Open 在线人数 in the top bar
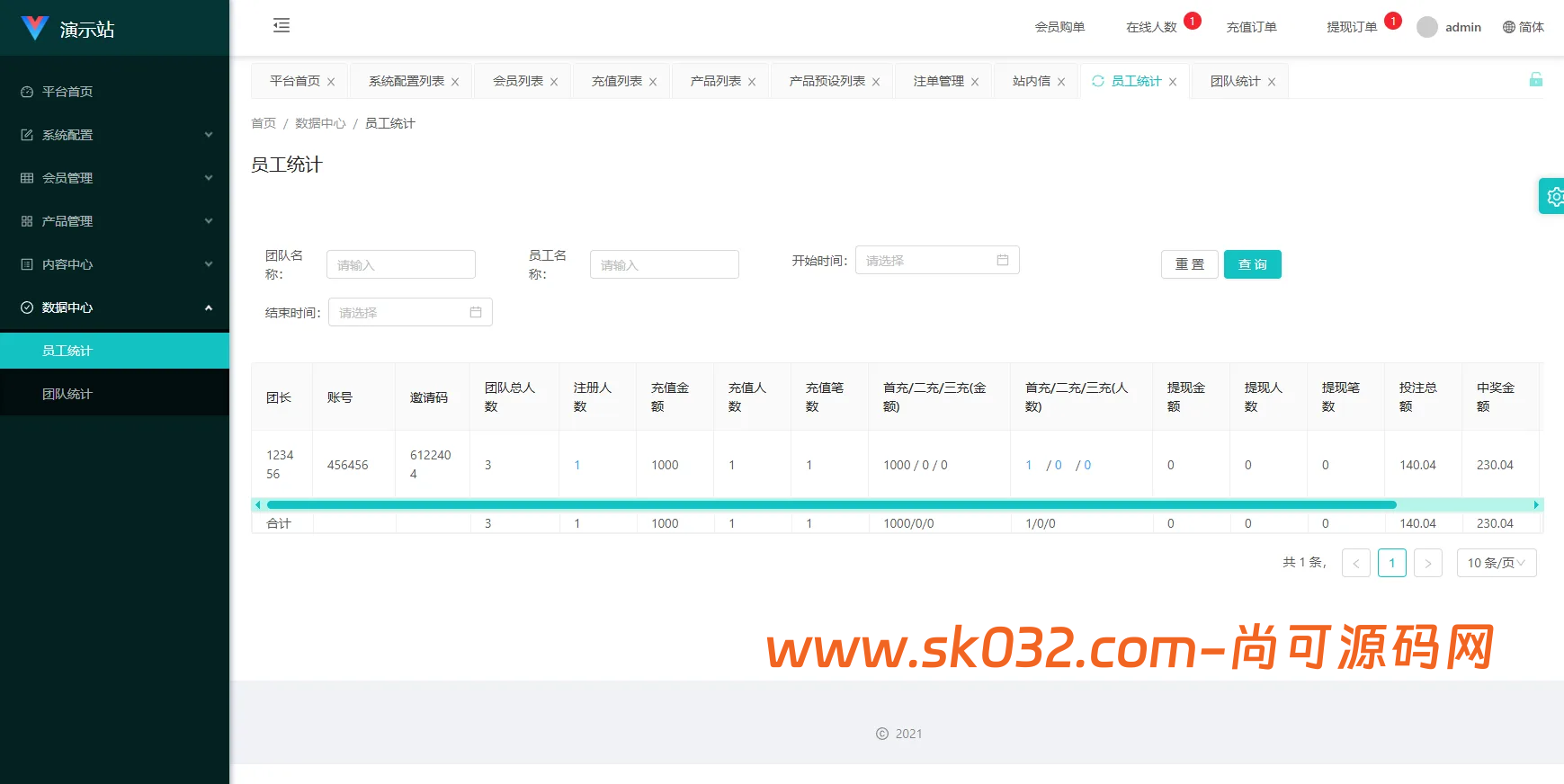 pyautogui.click(x=1151, y=27)
